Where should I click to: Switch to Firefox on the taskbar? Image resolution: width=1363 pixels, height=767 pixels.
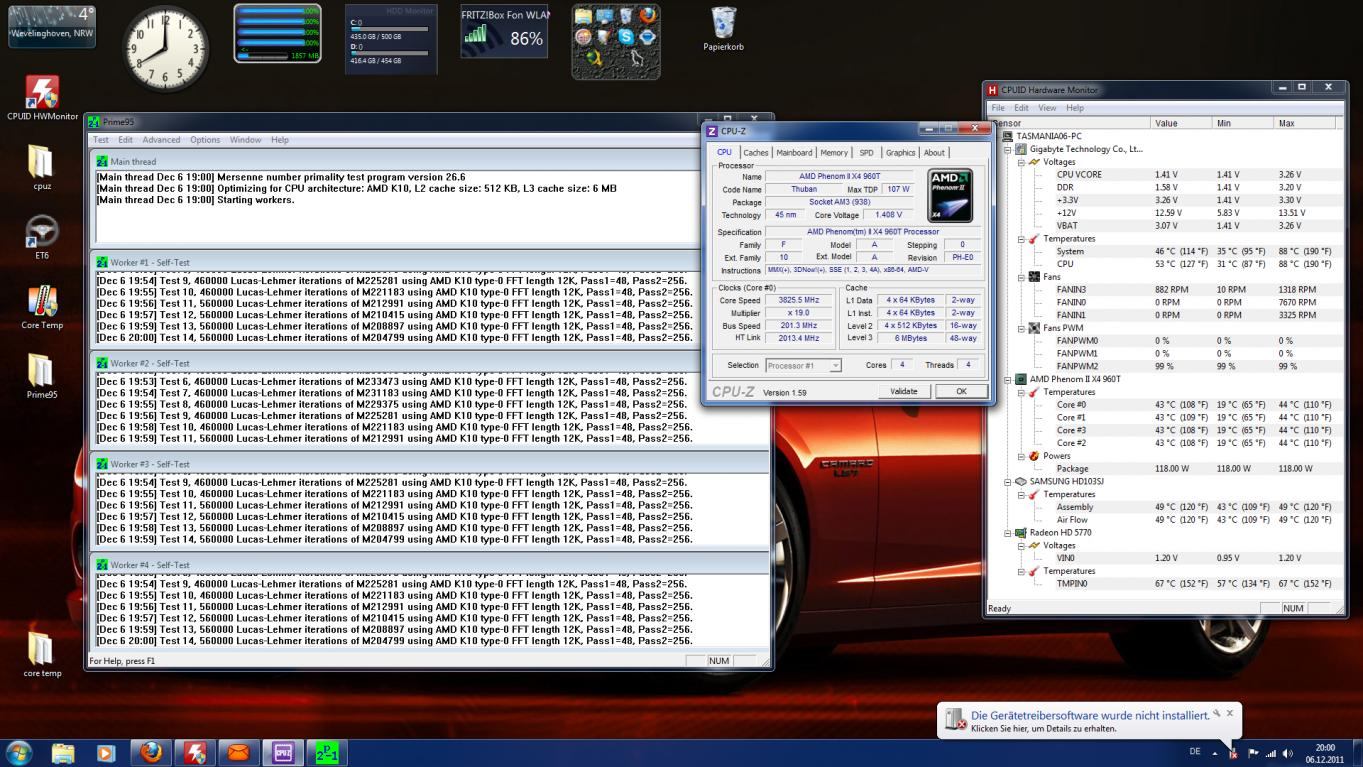pyautogui.click(x=151, y=753)
